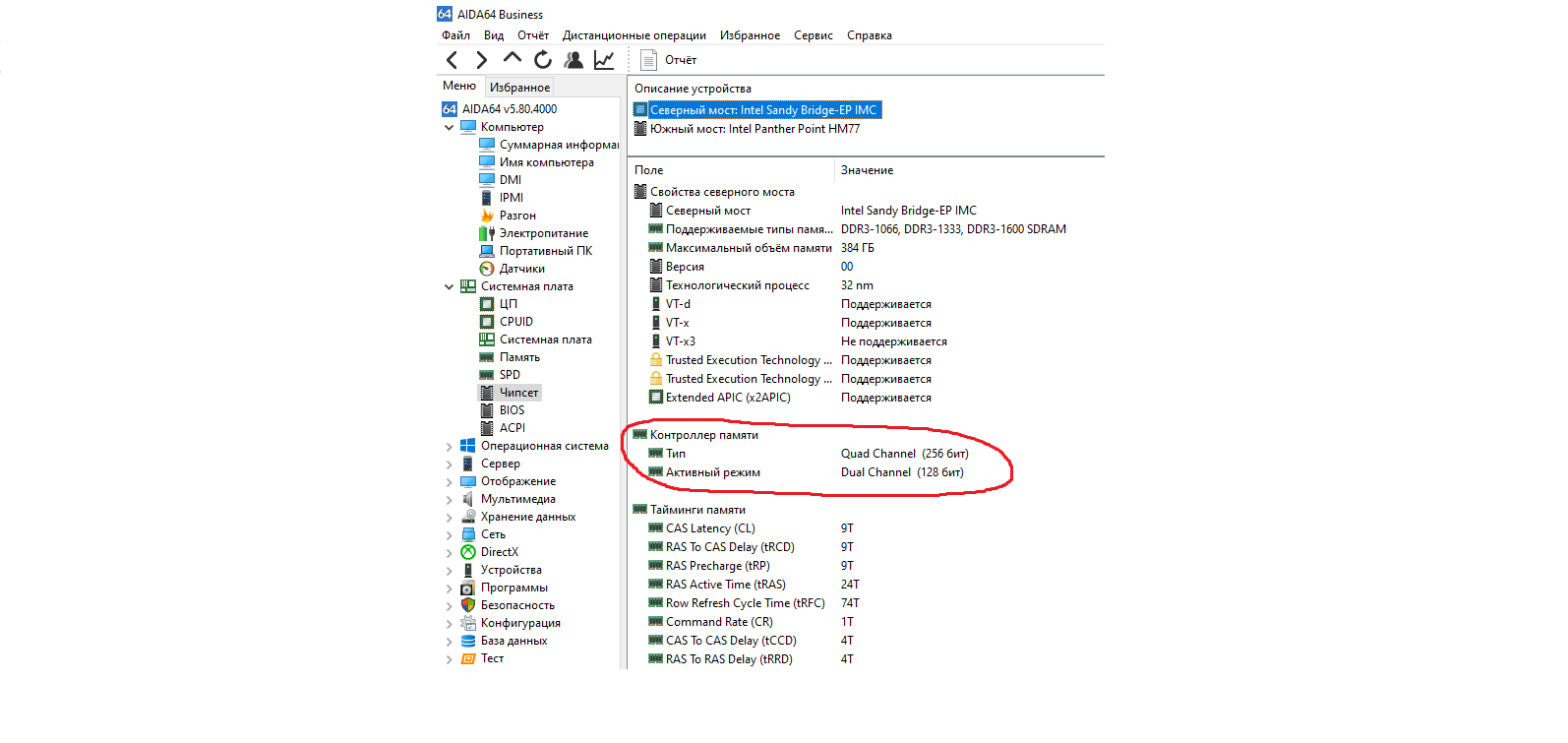
Task: Open the Дистанционные операции menu
Action: tap(634, 35)
